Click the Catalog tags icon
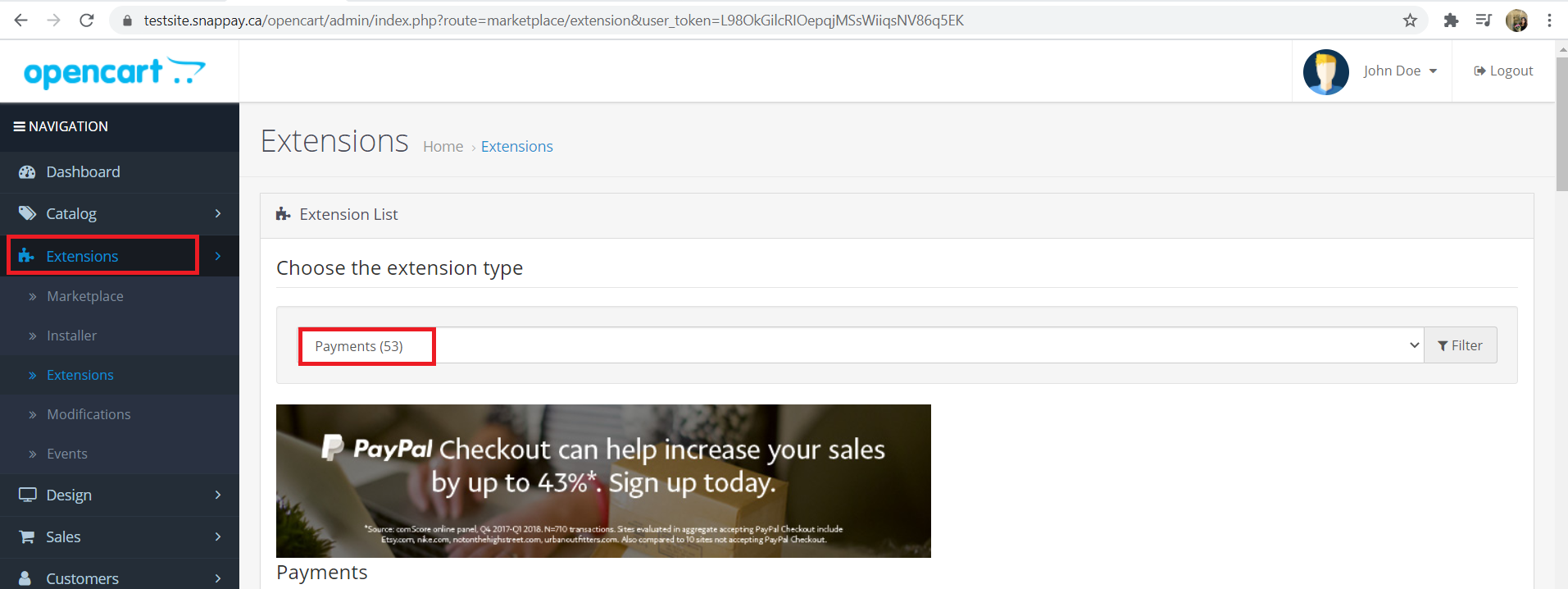The width and height of the screenshot is (1568, 589). pyautogui.click(x=27, y=213)
